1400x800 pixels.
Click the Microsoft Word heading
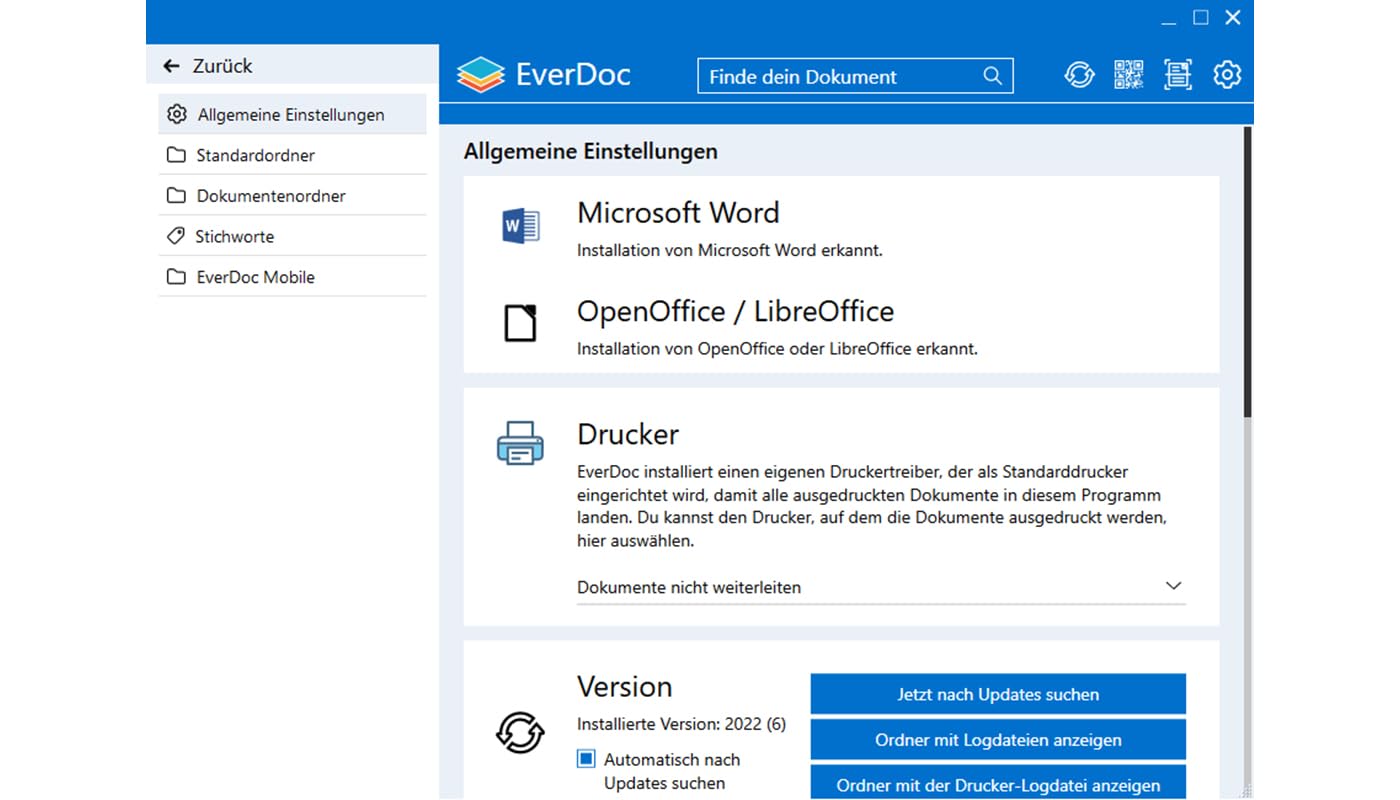[678, 213]
